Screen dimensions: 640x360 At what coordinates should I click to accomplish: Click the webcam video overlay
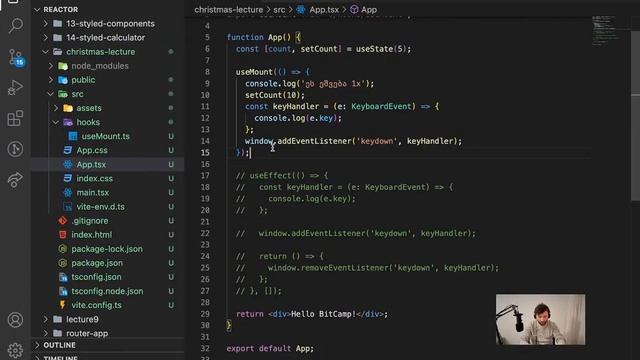540,319
